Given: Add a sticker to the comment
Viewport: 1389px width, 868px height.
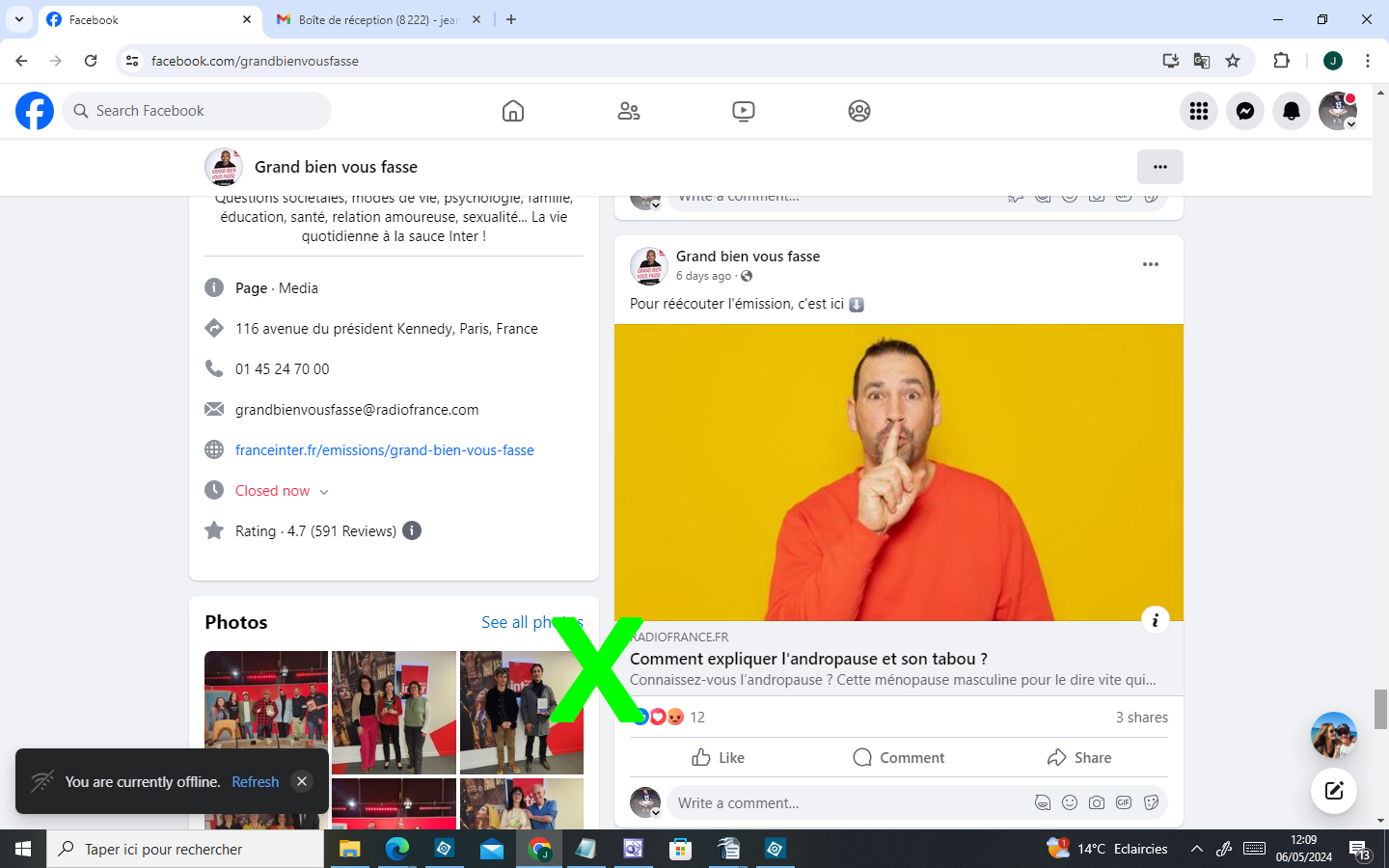Looking at the screenshot, I should (x=1151, y=802).
